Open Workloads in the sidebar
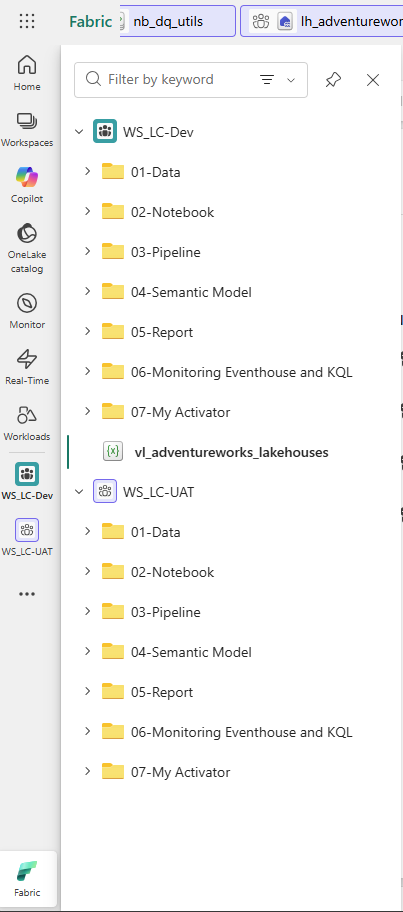This screenshot has height=912, width=403. coord(27,423)
